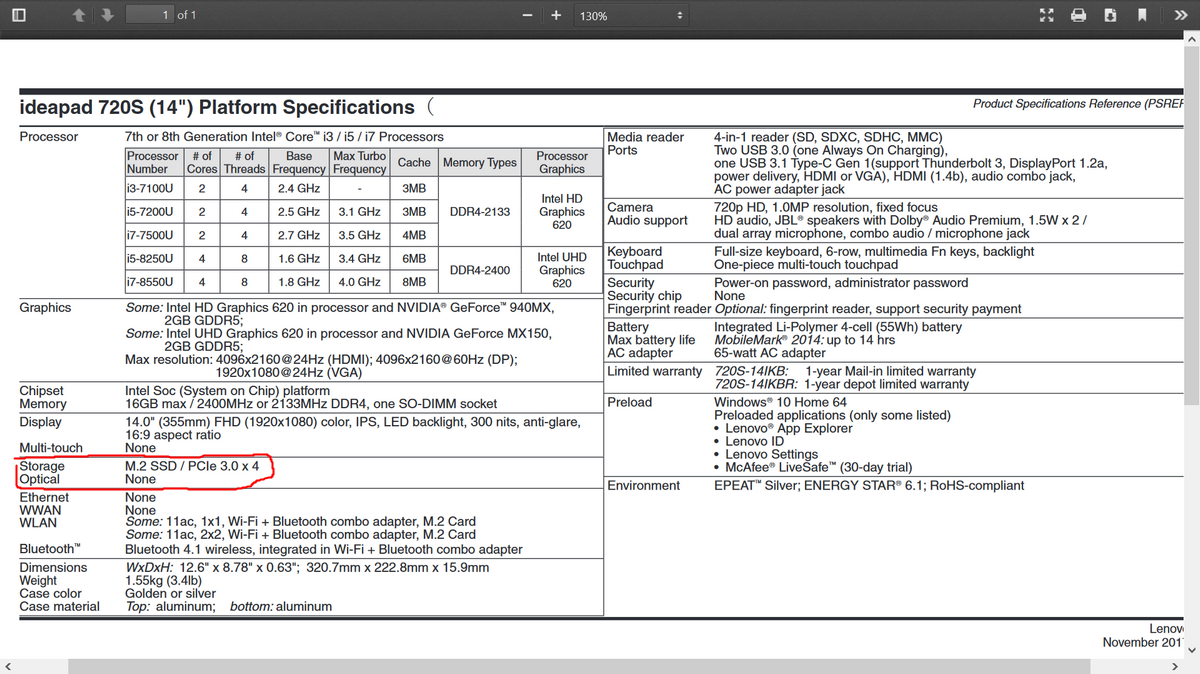Click the 'DDR4-2133' memory type cell
This screenshot has width=1200, height=674.
[x=480, y=212]
